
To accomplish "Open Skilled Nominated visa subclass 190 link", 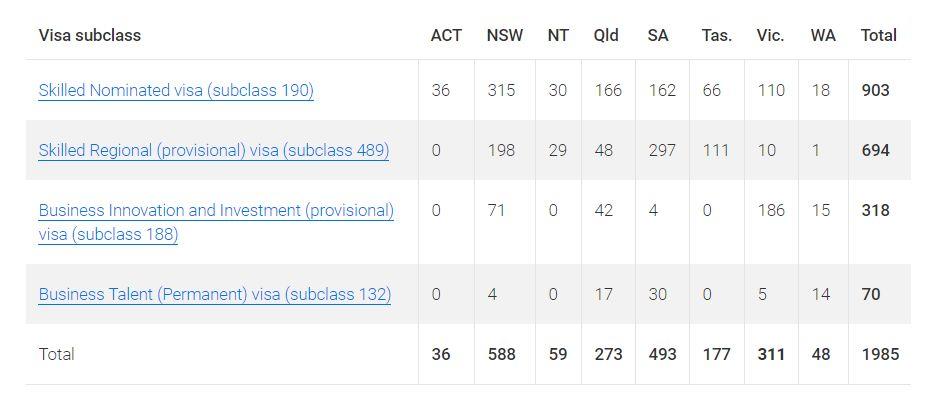I will point(176,91).
